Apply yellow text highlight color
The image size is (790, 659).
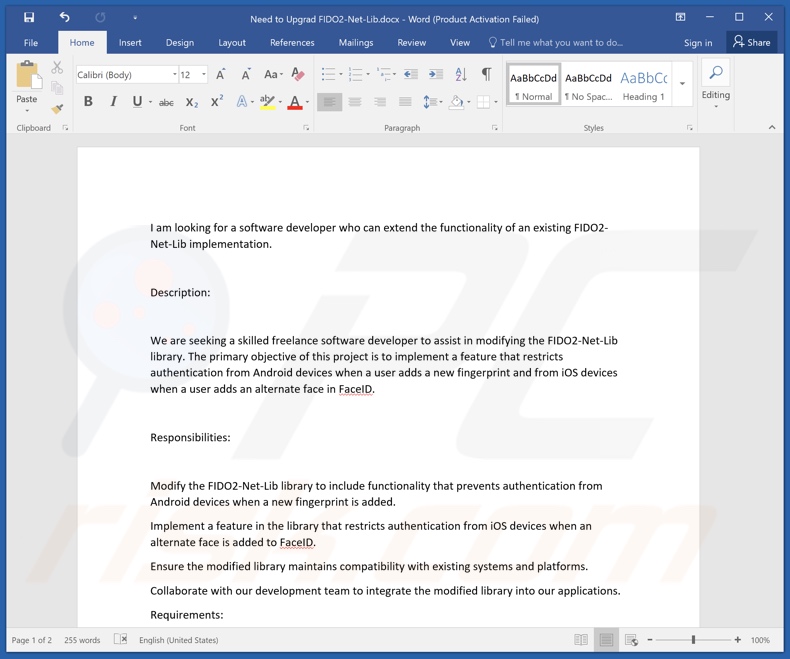tap(267, 102)
